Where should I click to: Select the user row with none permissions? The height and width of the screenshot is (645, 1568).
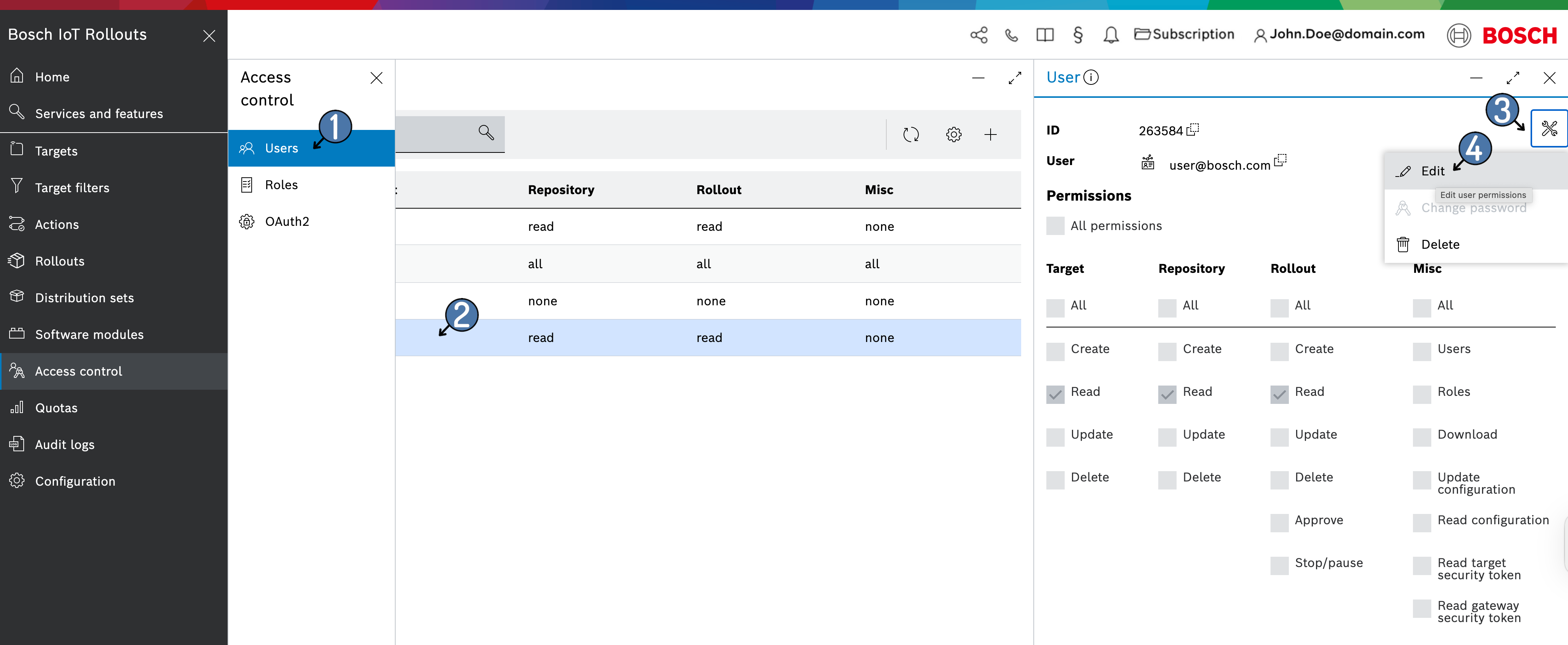pos(708,301)
